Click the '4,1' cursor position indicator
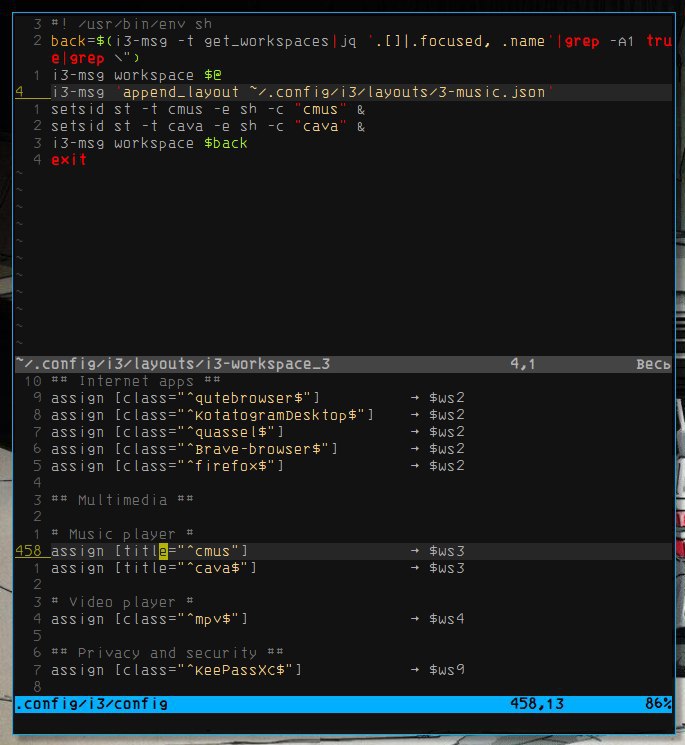 (523, 364)
